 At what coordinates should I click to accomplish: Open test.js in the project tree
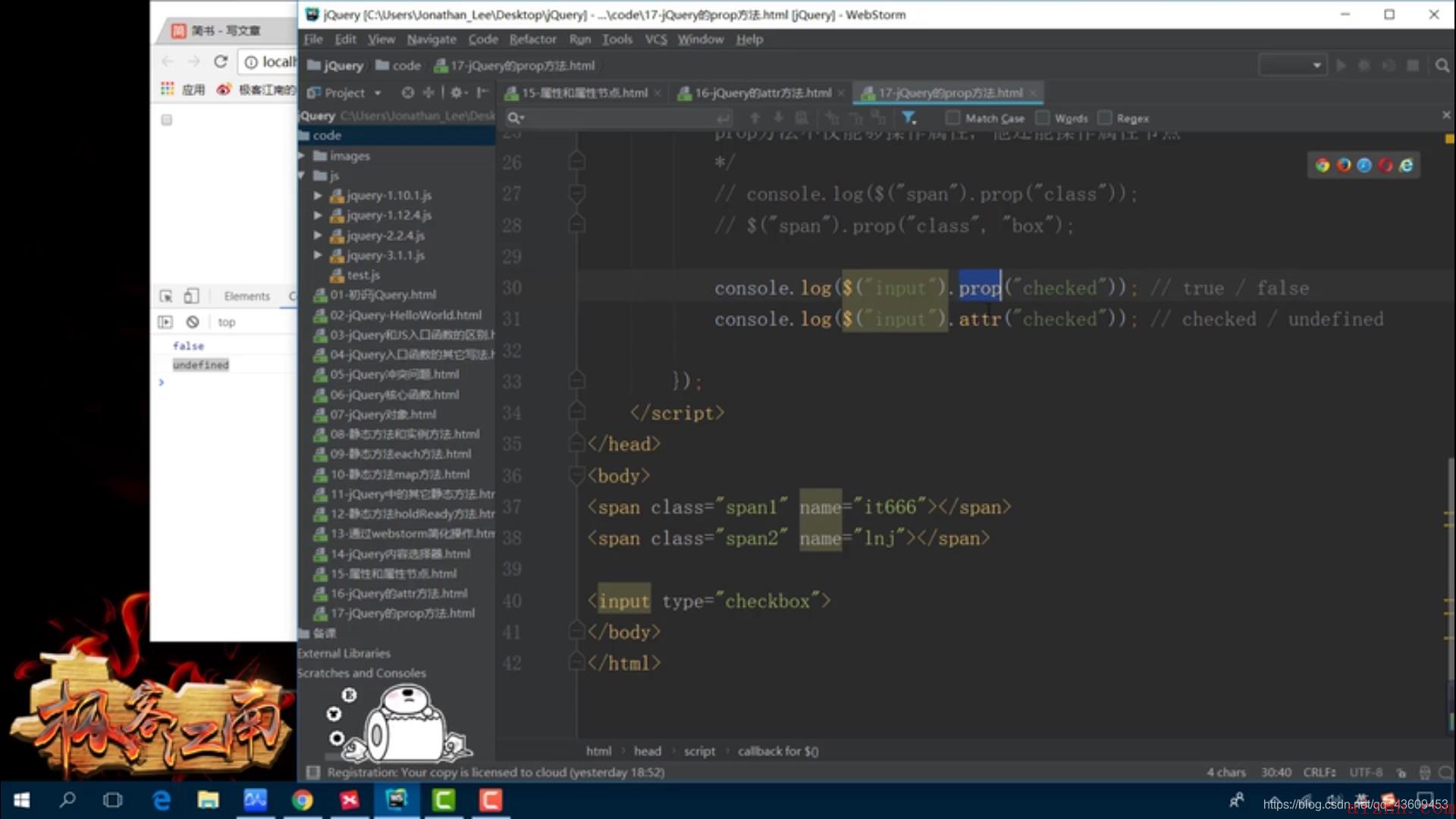point(355,275)
